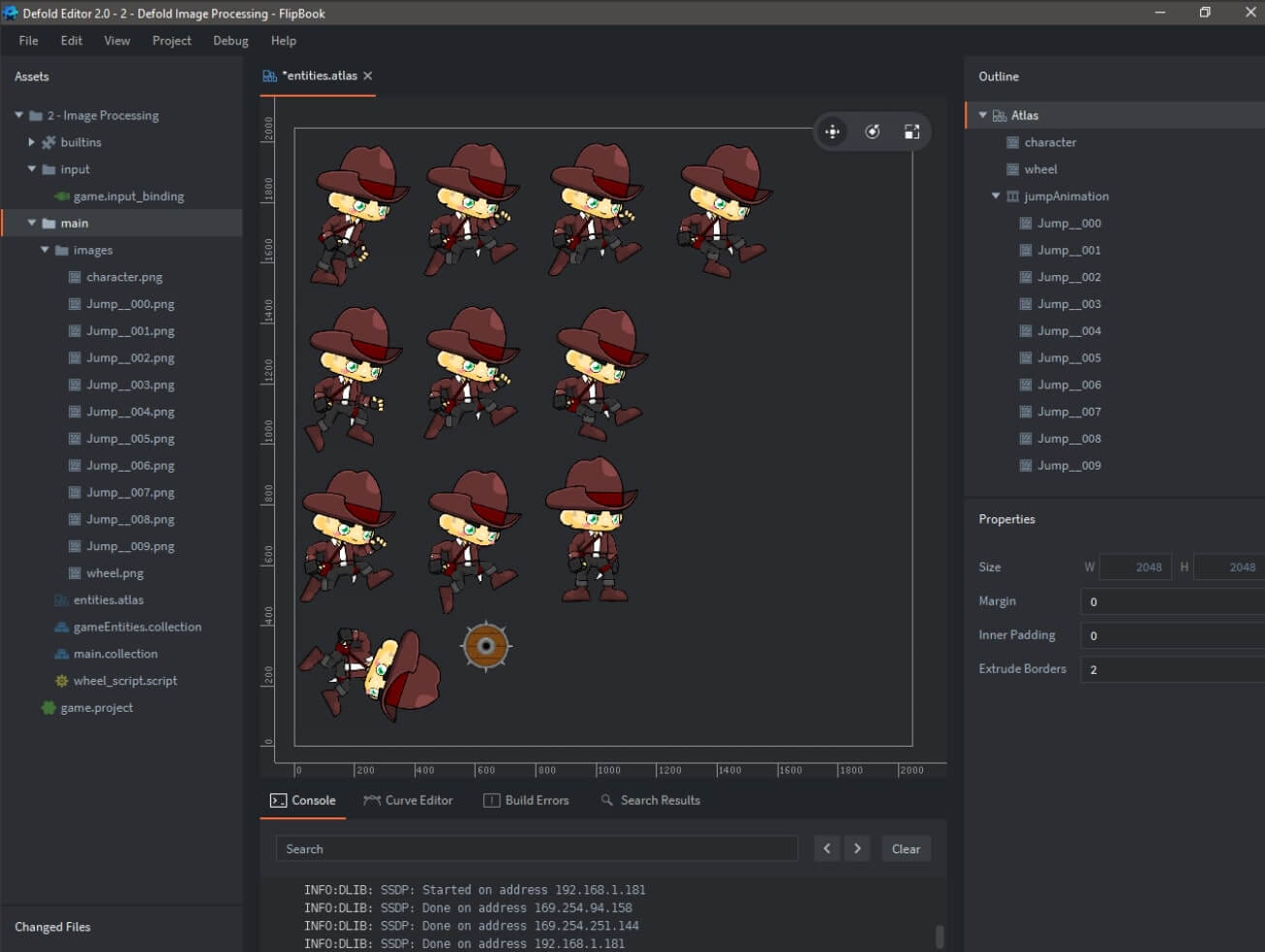Switch to the Curve Editor tab
1265x952 pixels.
tap(408, 800)
